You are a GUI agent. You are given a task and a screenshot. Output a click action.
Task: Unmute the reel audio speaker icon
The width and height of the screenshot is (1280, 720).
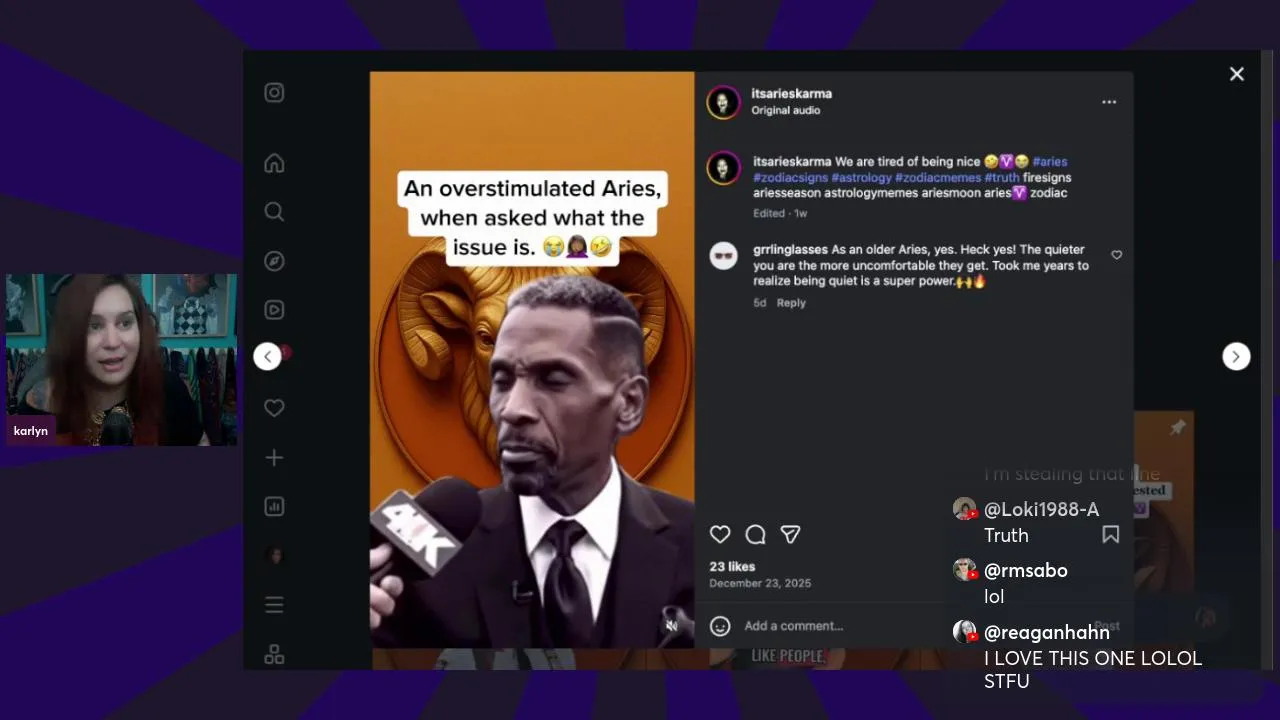point(672,626)
